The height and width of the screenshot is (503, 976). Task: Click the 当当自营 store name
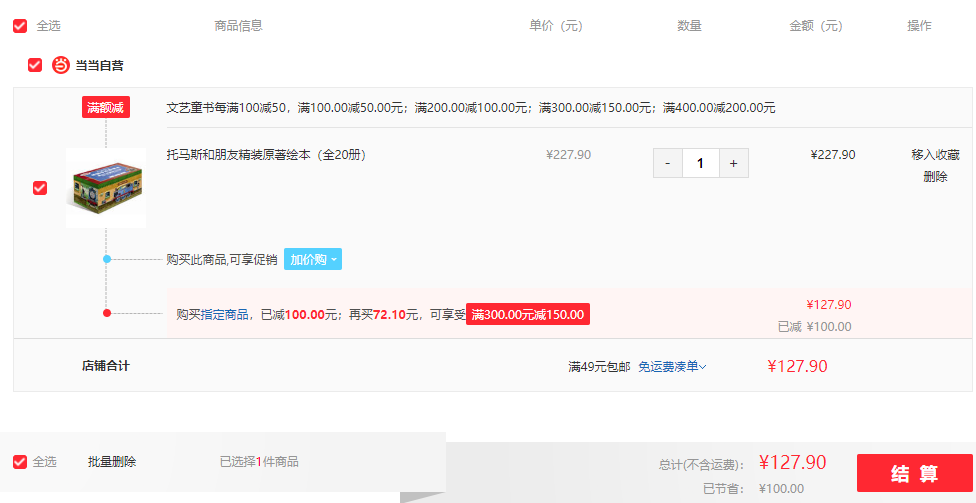pos(99,65)
